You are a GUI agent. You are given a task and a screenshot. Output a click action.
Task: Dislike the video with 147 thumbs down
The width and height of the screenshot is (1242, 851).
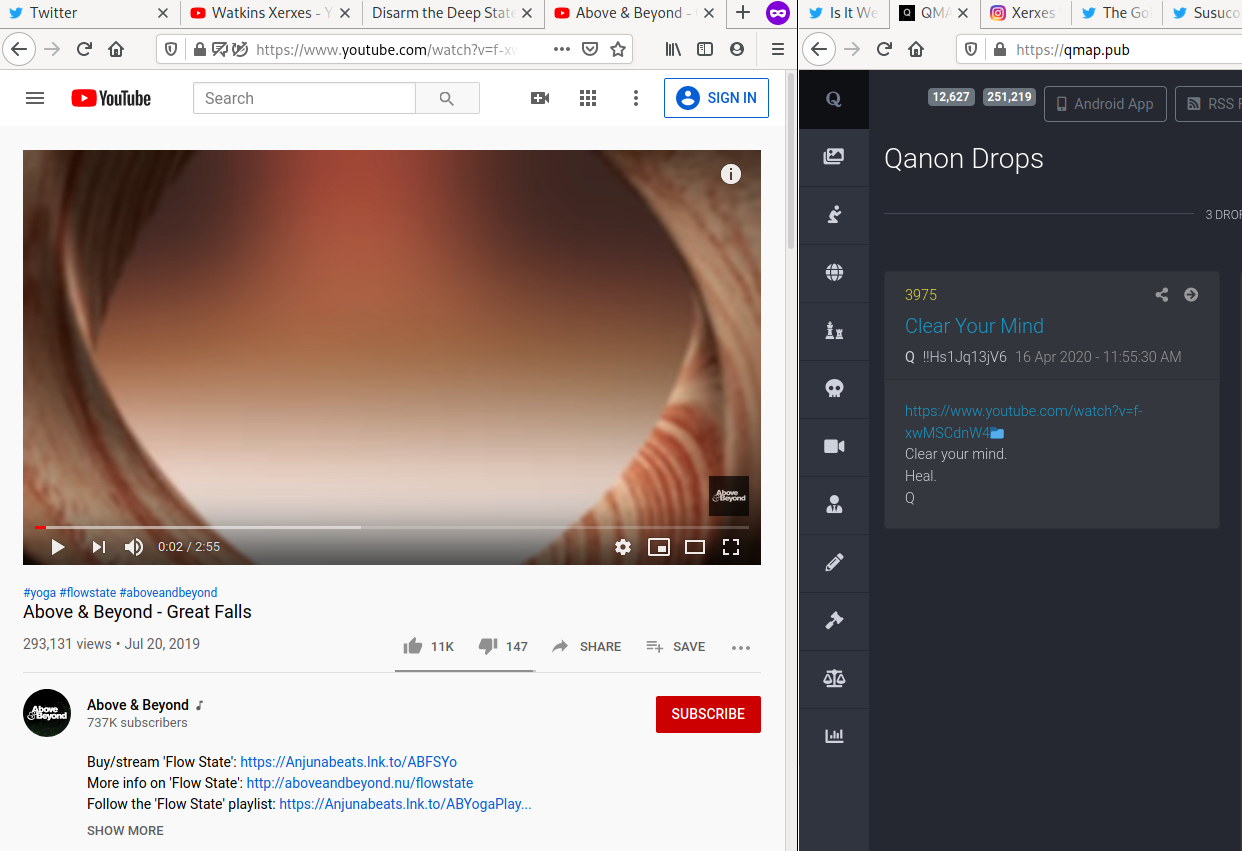pyautogui.click(x=503, y=647)
